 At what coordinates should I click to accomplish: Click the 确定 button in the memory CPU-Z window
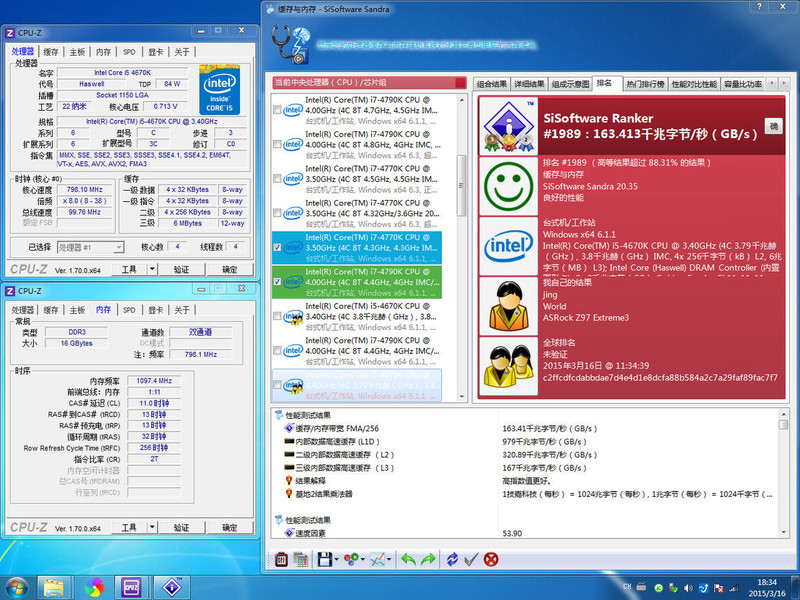pos(230,527)
